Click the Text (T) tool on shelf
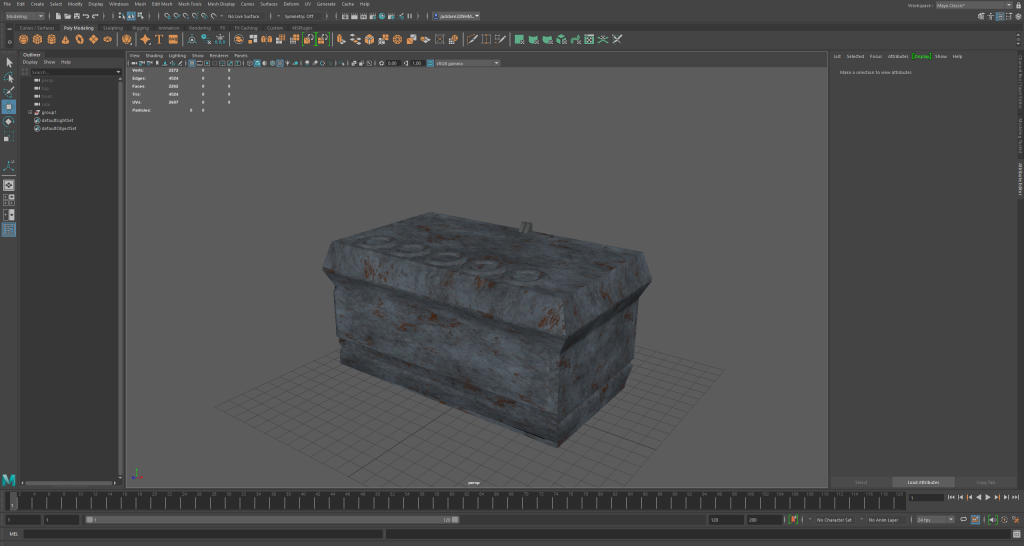Image resolution: width=1024 pixels, height=546 pixels. 158,39
